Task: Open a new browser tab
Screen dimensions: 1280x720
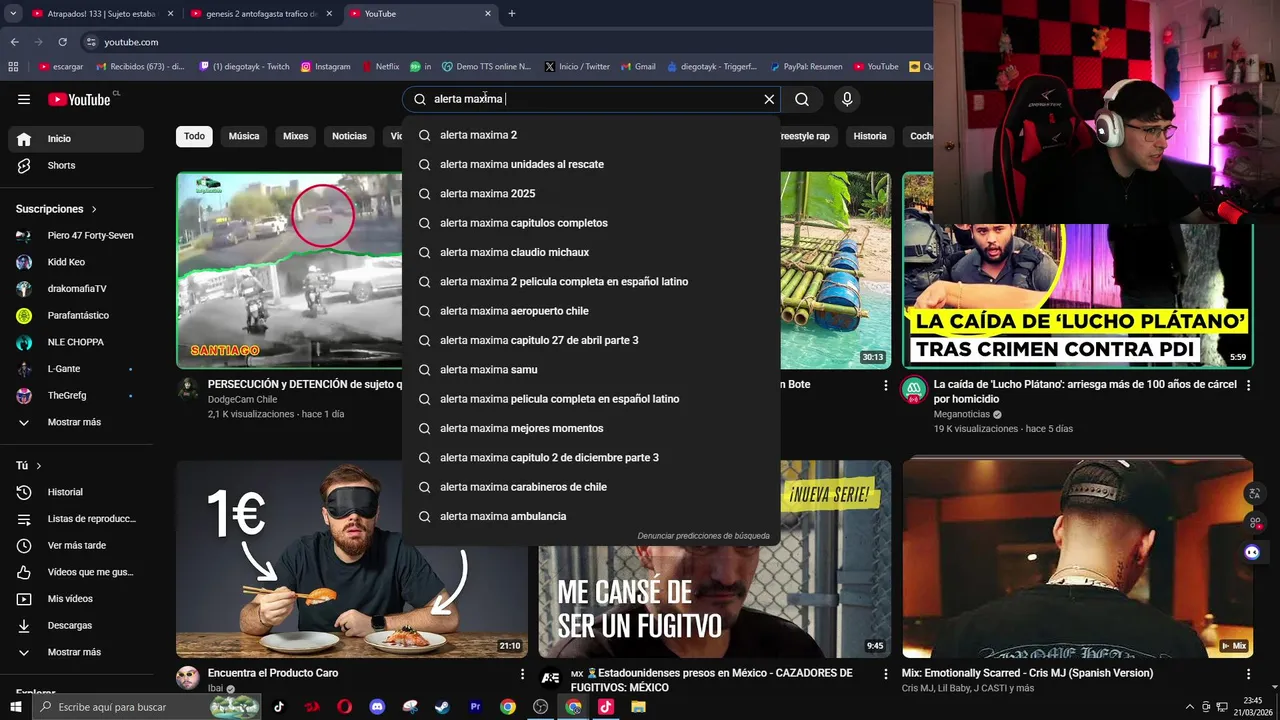Action: [512, 14]
